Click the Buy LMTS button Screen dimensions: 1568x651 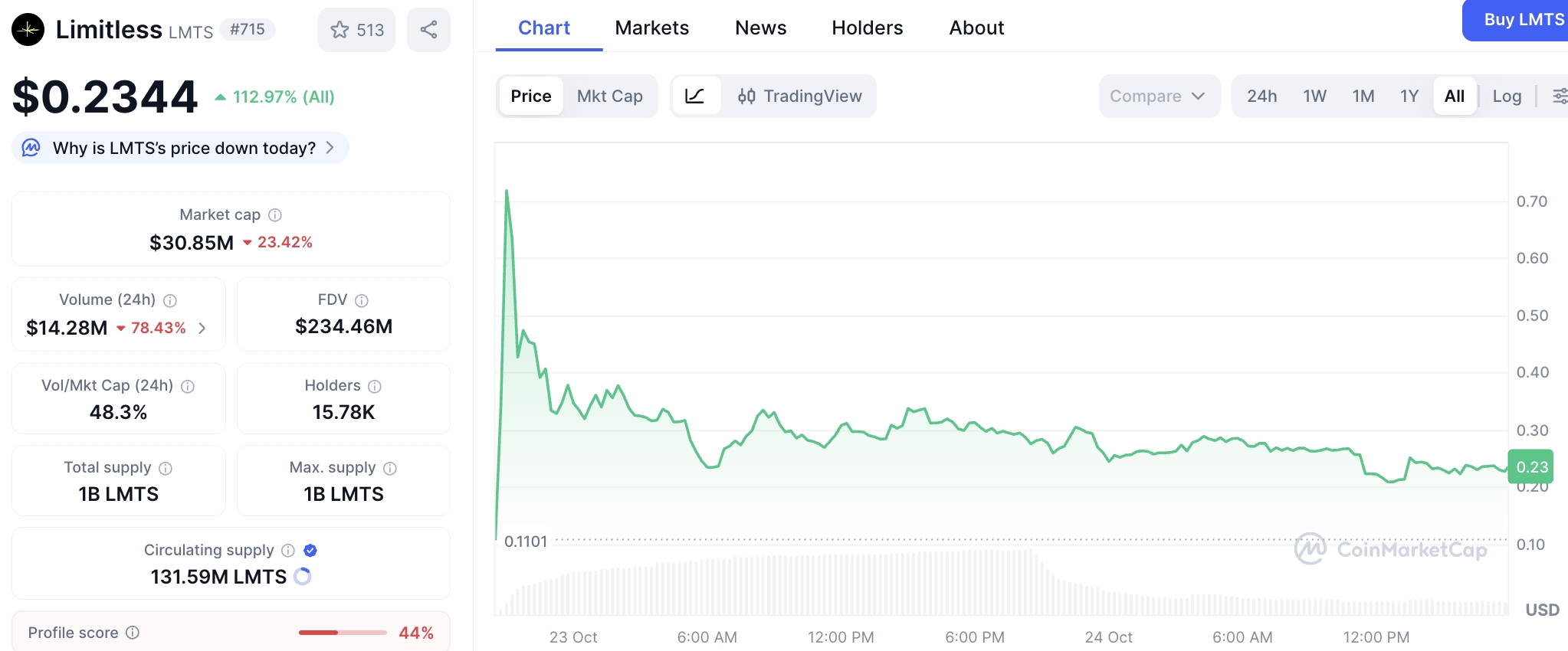click(1523, 20)
